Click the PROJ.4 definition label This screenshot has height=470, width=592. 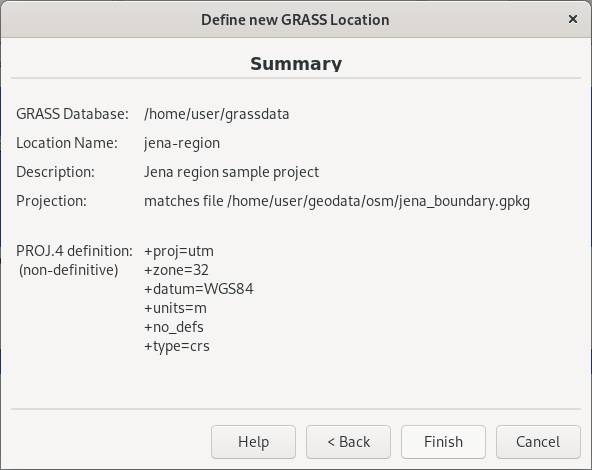pos(74,251)
